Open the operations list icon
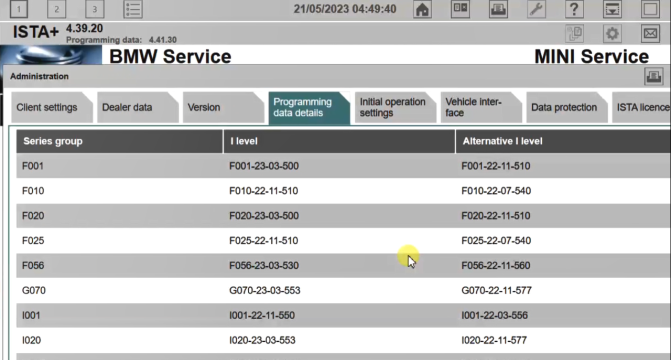 click(133, 9)
